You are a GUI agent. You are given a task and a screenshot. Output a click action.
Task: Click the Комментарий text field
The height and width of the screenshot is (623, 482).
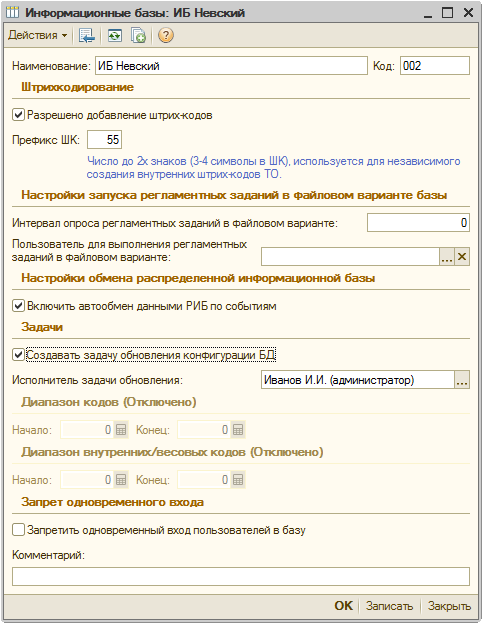point(241,576)
